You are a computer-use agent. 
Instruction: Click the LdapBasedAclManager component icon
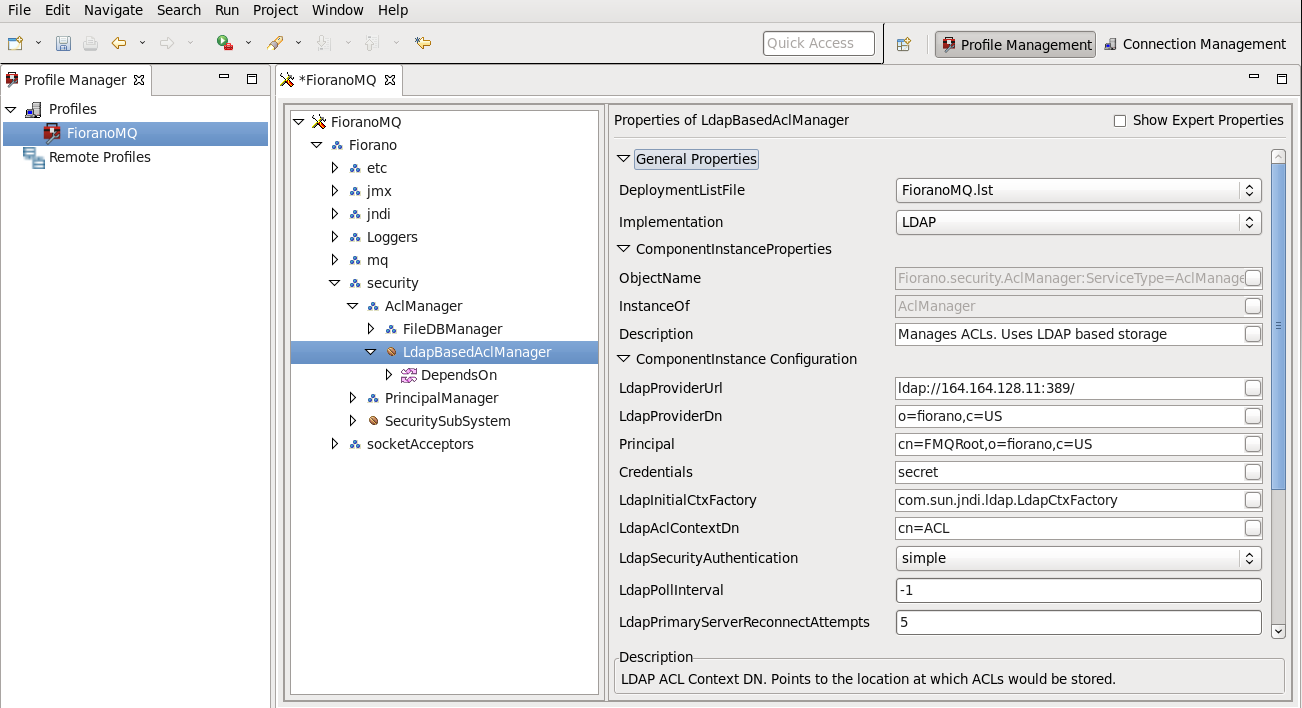click(x=391, y=352)
